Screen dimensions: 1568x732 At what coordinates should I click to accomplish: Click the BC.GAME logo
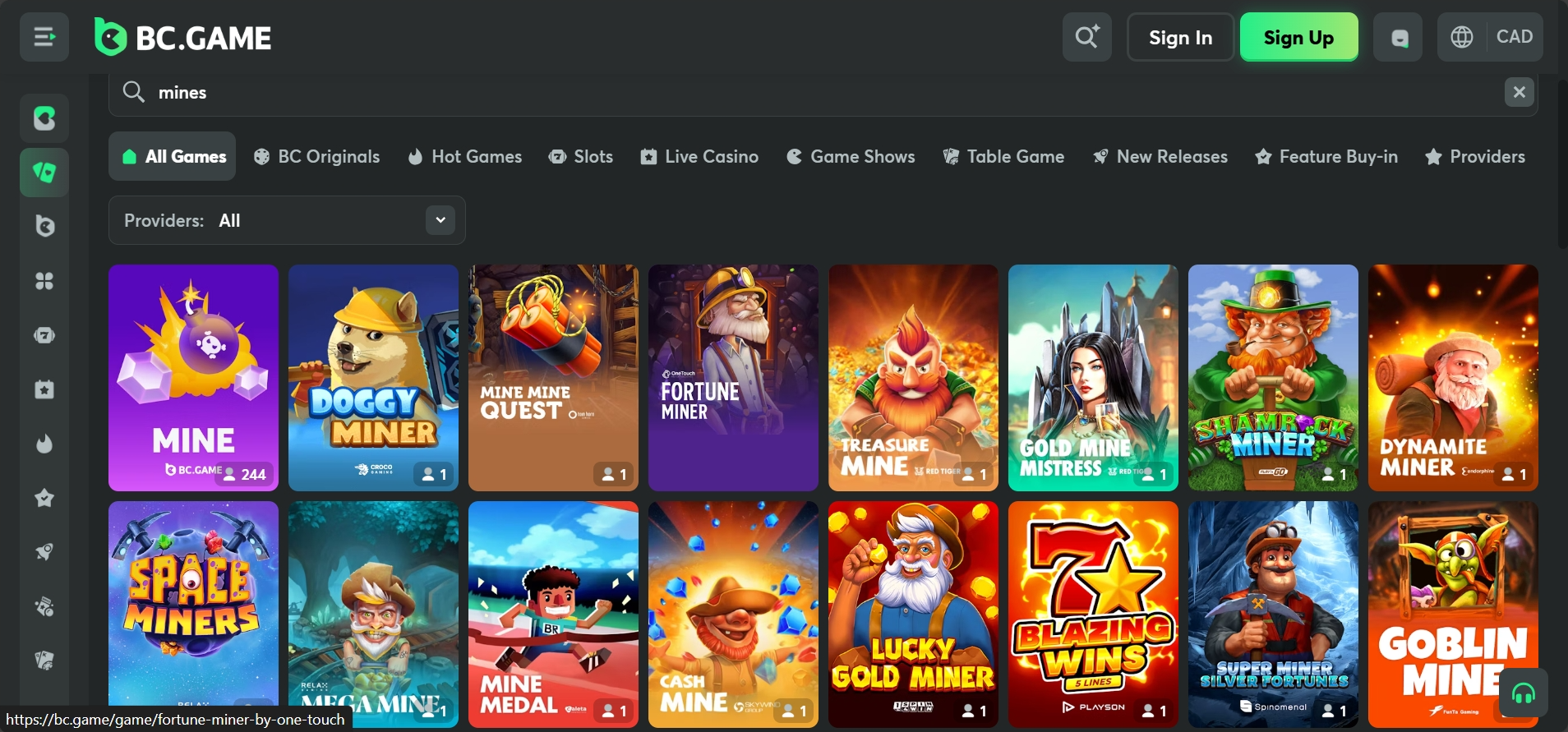[182, 37]
